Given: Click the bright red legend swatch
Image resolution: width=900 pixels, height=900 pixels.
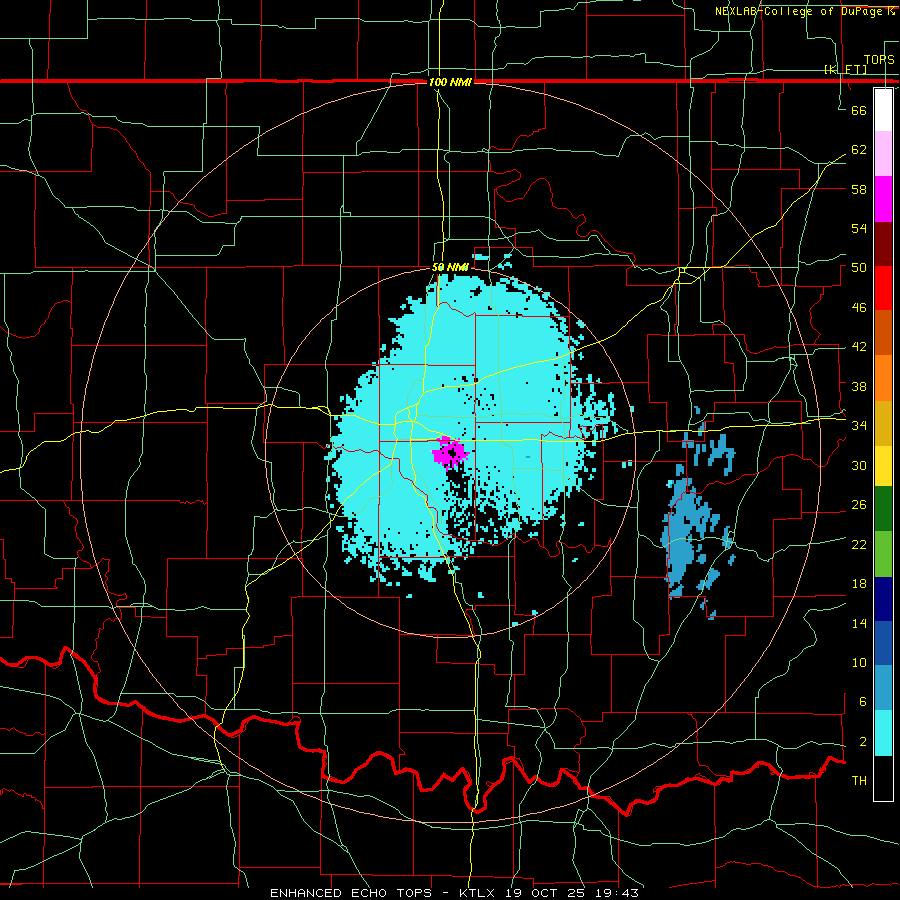Looking at the screenshot, I should [x=883, y=288].
